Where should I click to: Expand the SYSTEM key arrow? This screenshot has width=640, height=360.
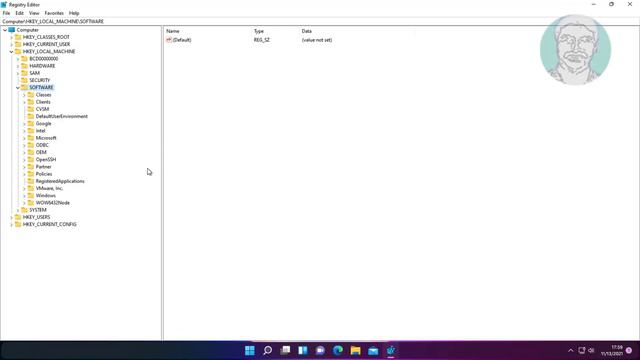pos(18,210)
